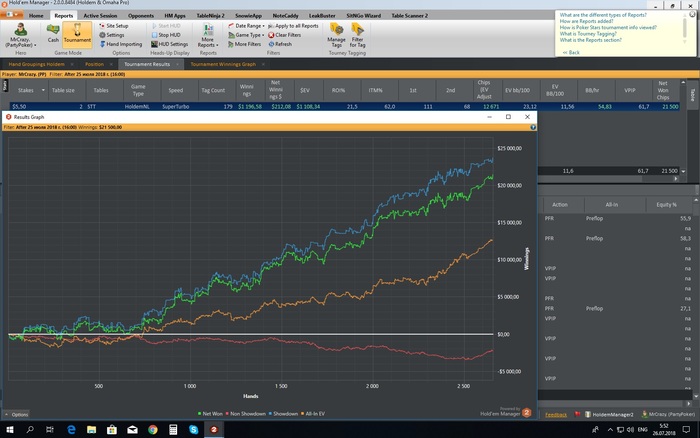Sort by the ROI% column header
Screen dimensions: 700x438
click(x=338, y=90)
